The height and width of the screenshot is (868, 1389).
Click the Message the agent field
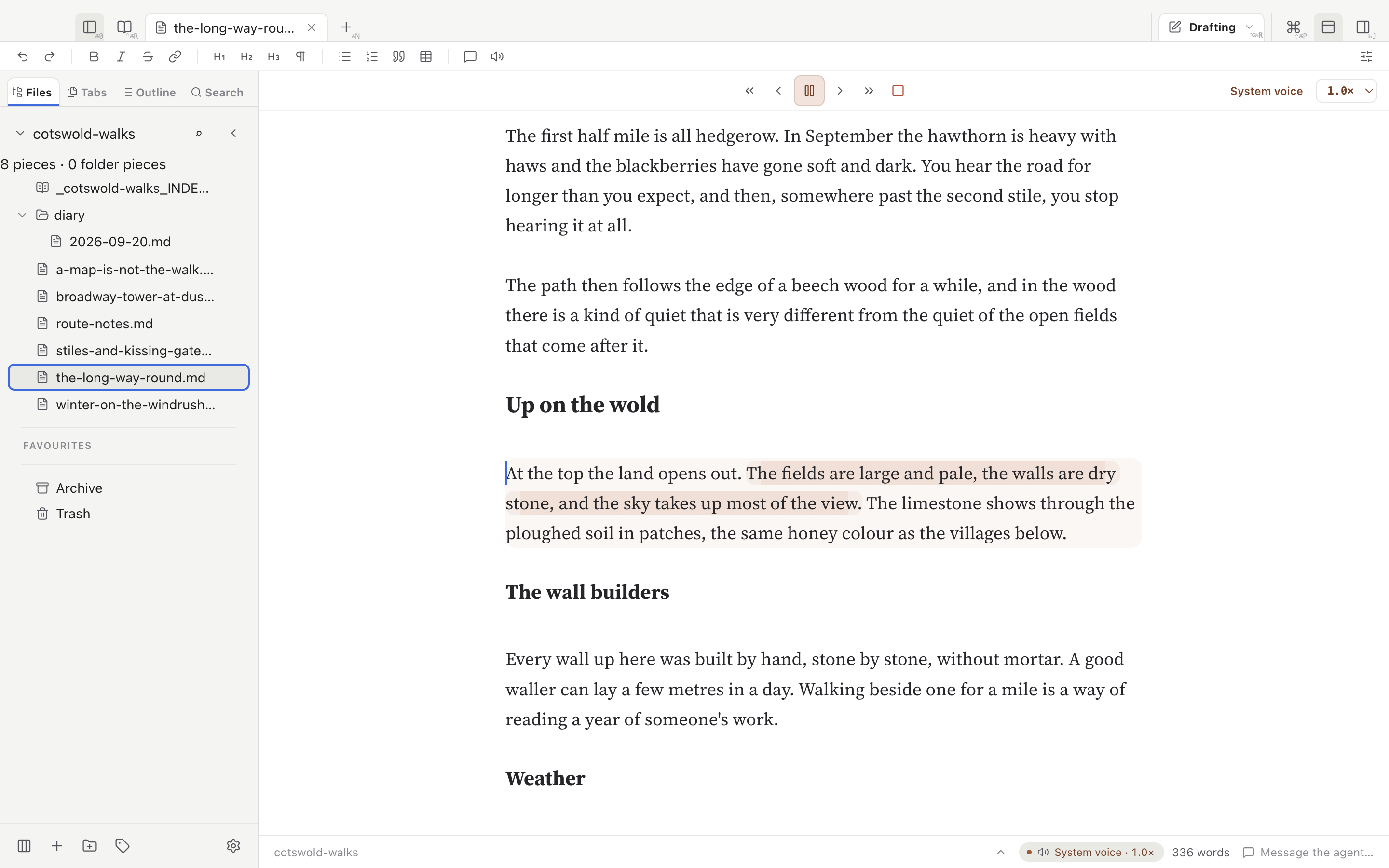click(x=1308, y=852)
